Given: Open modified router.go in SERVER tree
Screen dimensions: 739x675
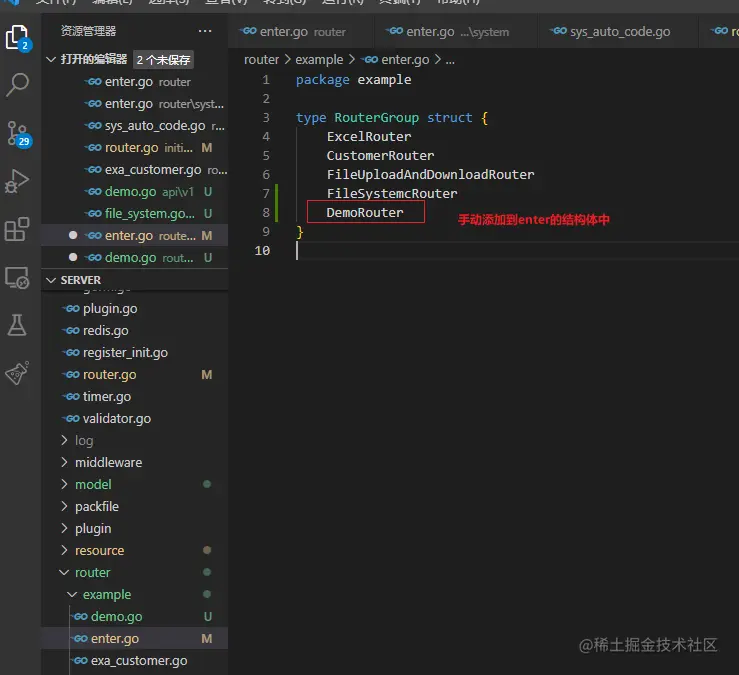Looking at the screenshot, I should coord(134,375).
